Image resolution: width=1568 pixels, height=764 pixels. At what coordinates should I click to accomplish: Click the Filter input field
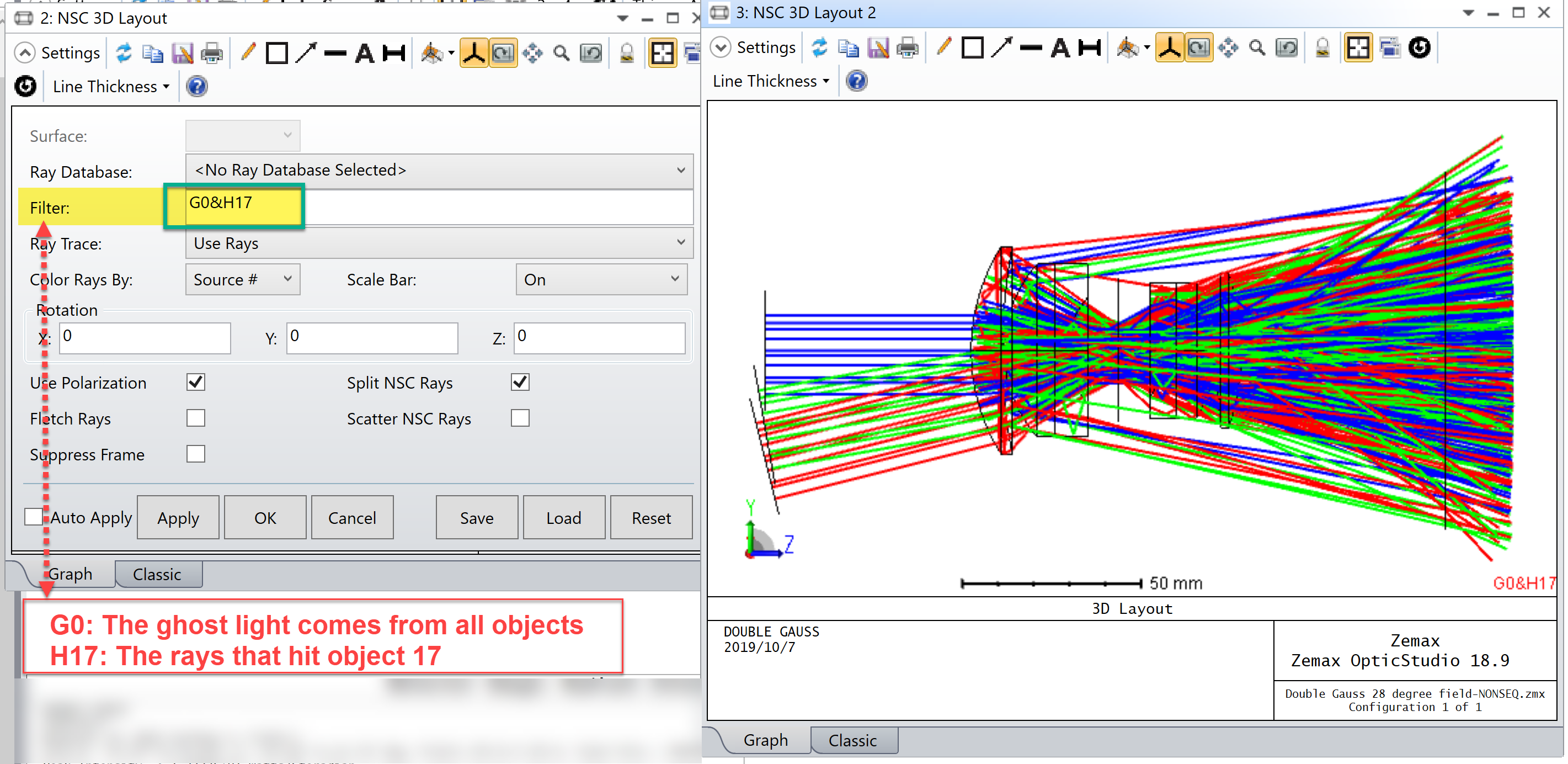[439, 207]
